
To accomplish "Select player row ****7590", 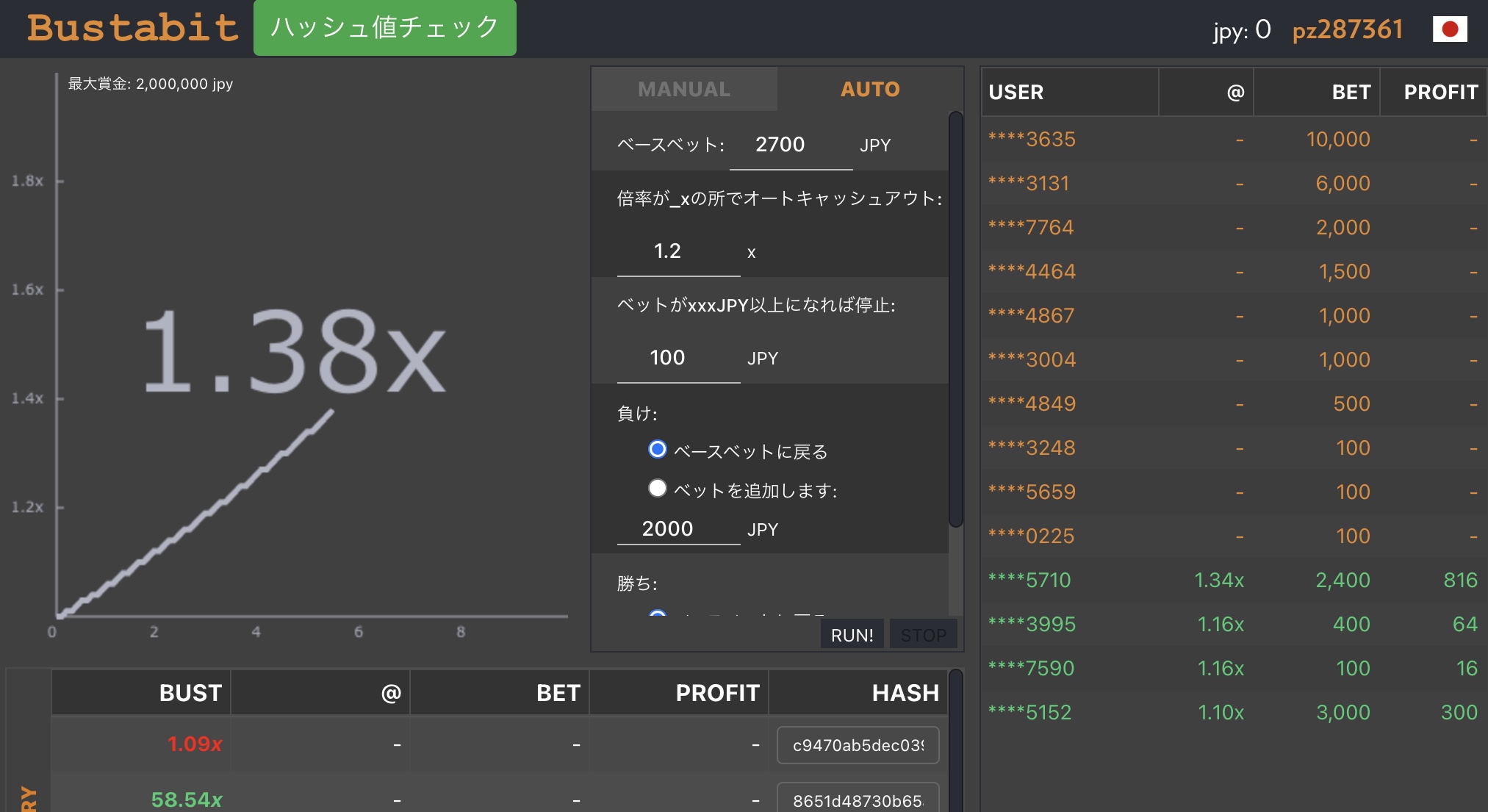I will pos(1234,668).
